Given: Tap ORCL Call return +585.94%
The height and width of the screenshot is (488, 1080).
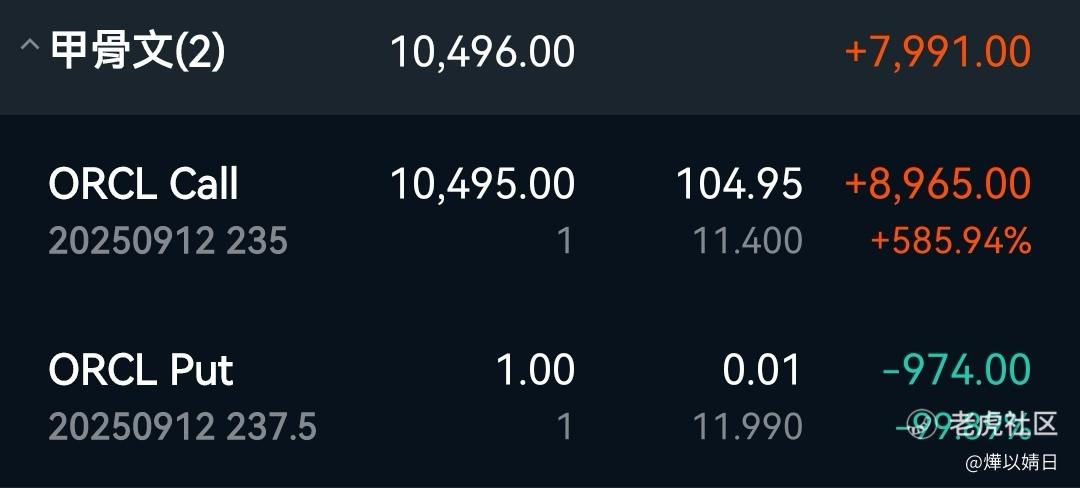Looking at the screenshot, I should tap(951, 241).
